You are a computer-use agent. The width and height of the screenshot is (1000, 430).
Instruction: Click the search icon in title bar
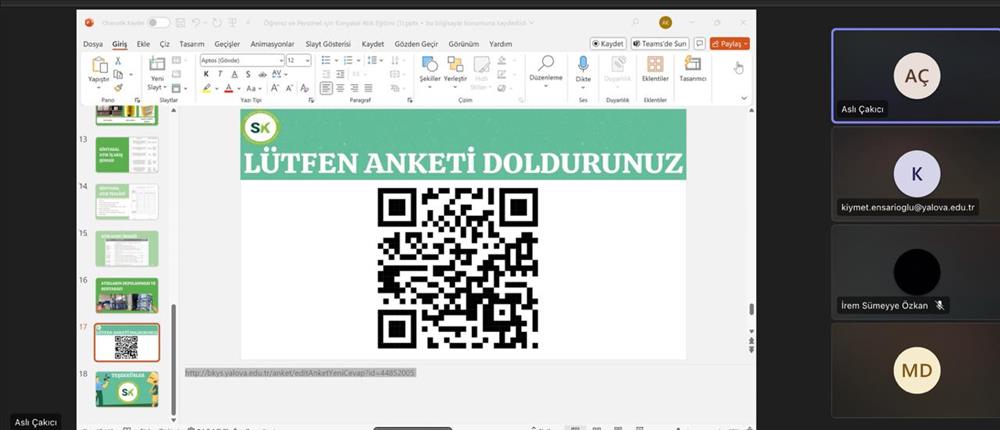635,22
